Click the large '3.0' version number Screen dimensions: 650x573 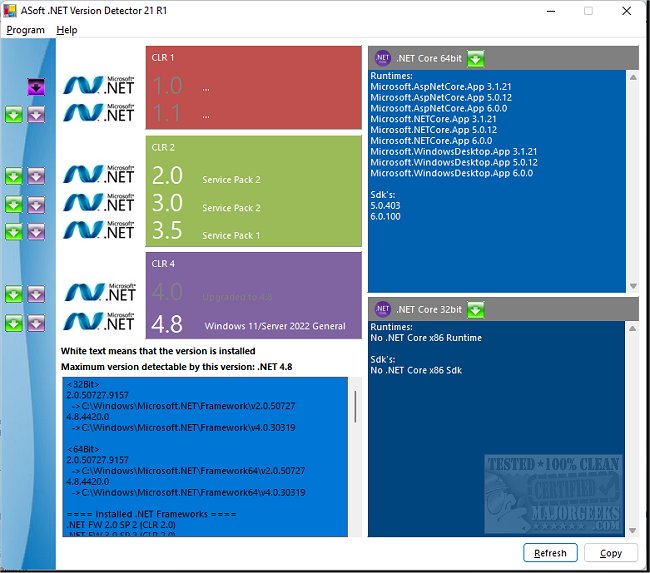click(167, 203)
